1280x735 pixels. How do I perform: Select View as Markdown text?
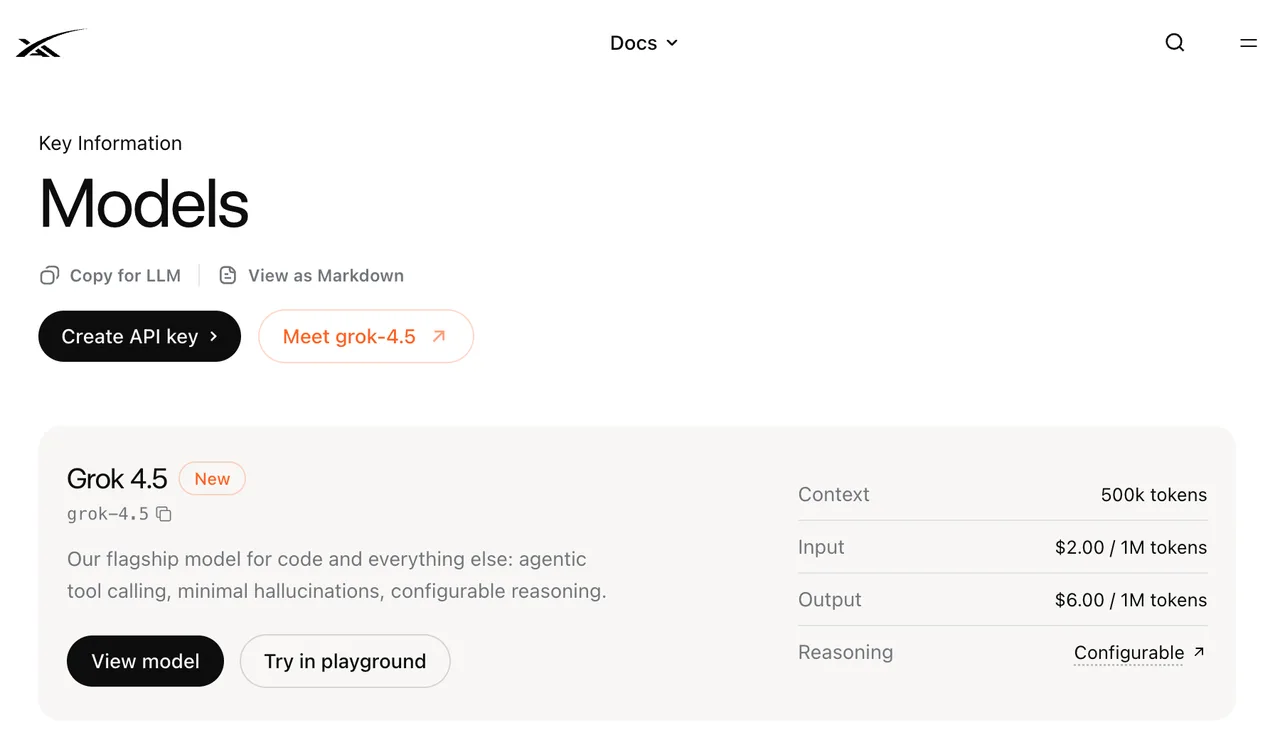click(x=326, y=276)
